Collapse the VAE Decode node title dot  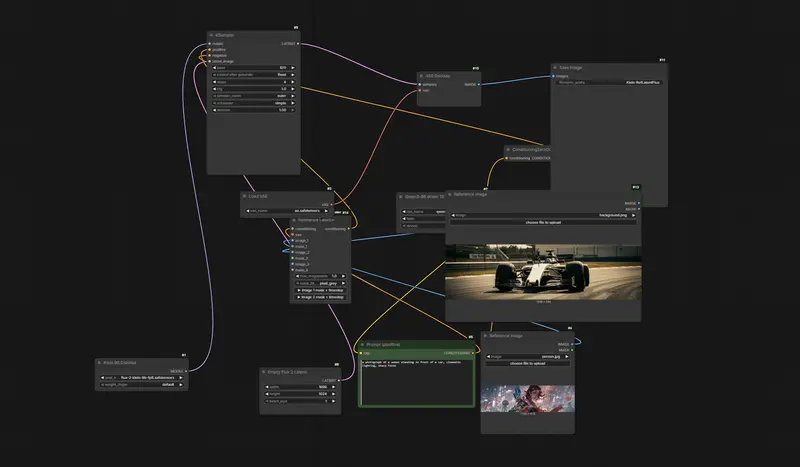pos(421,76)
